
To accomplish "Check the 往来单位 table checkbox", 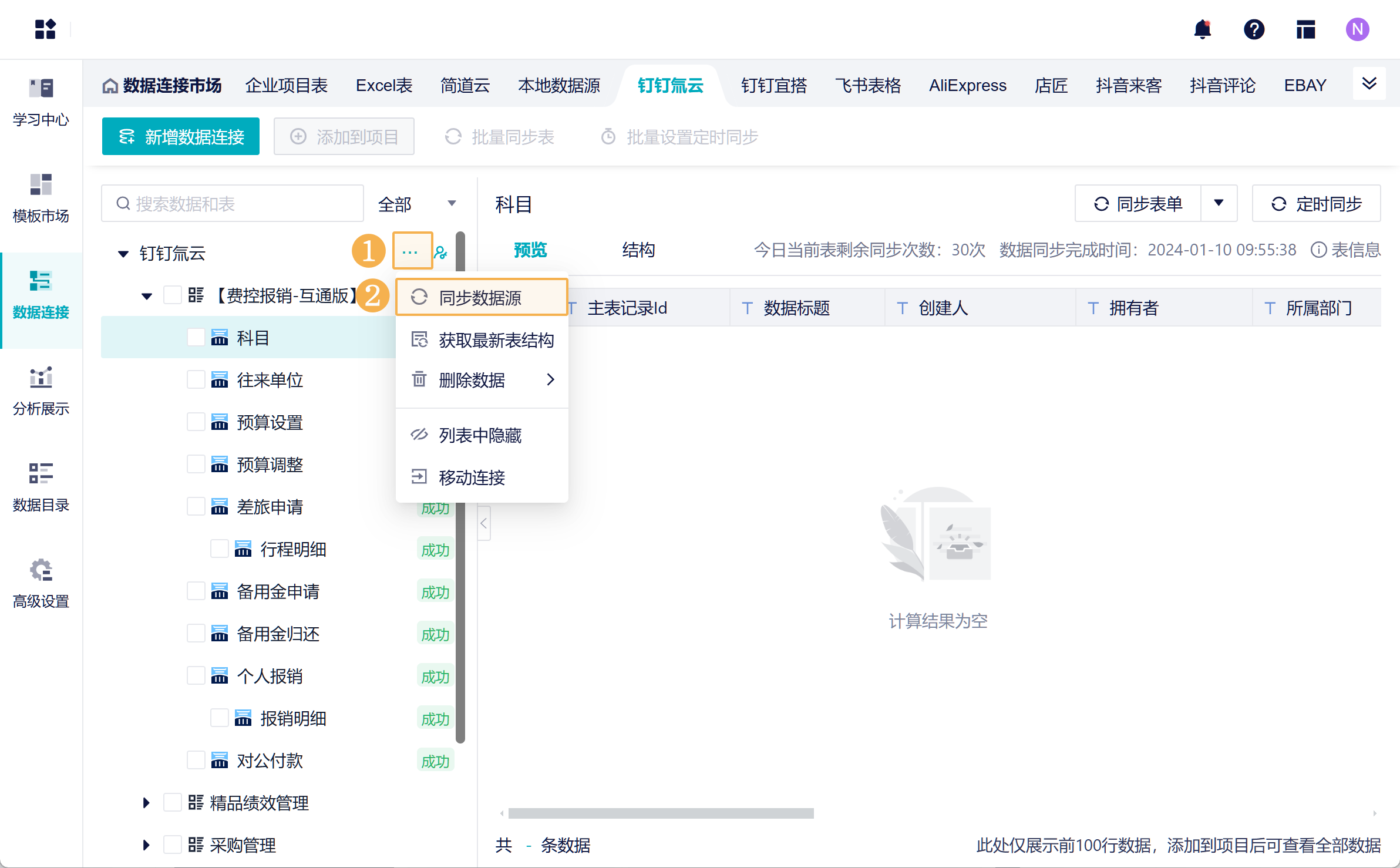I will (x=196, y=380).
